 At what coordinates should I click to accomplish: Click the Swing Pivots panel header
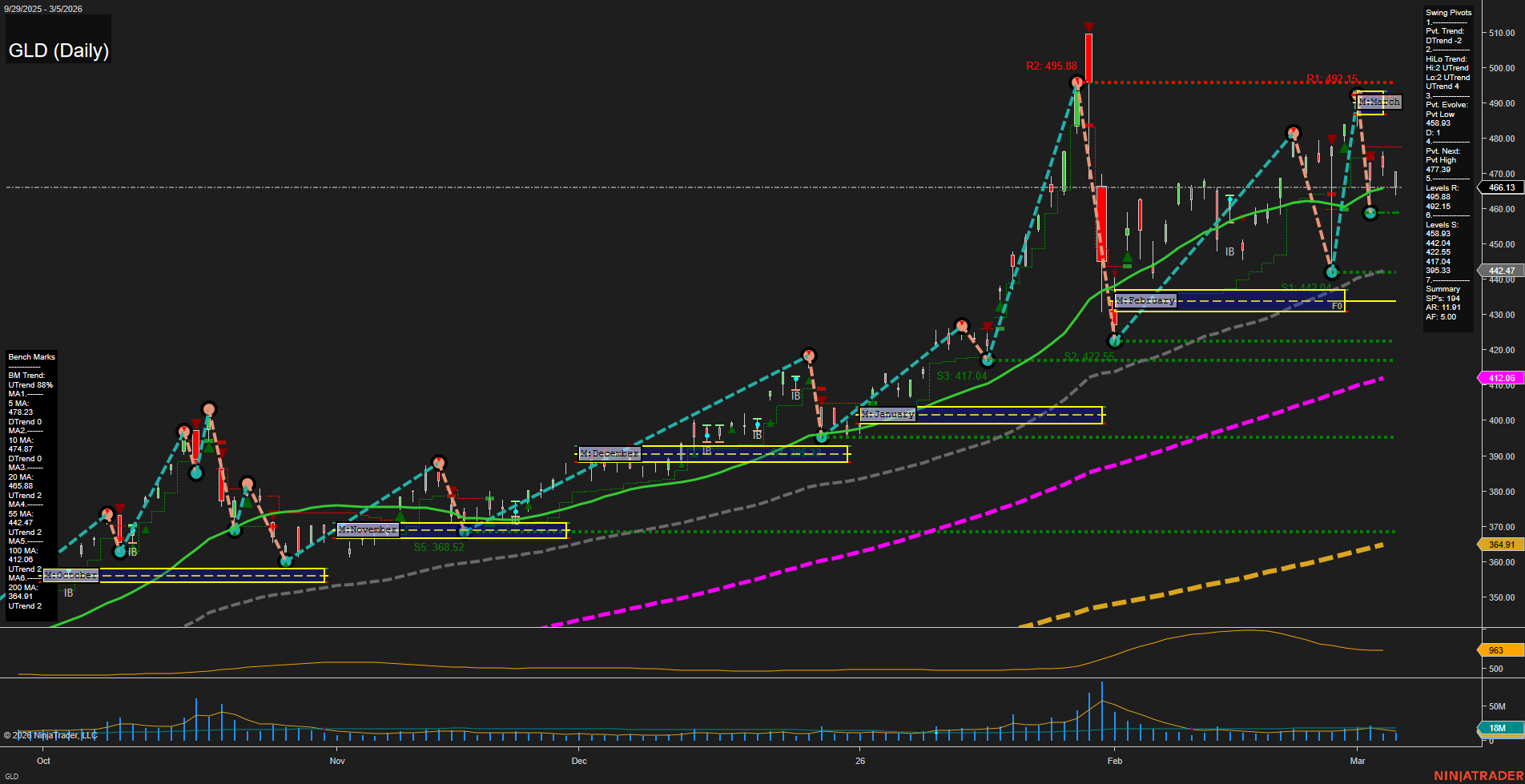pyautogui.click(x=1448, y=12)
